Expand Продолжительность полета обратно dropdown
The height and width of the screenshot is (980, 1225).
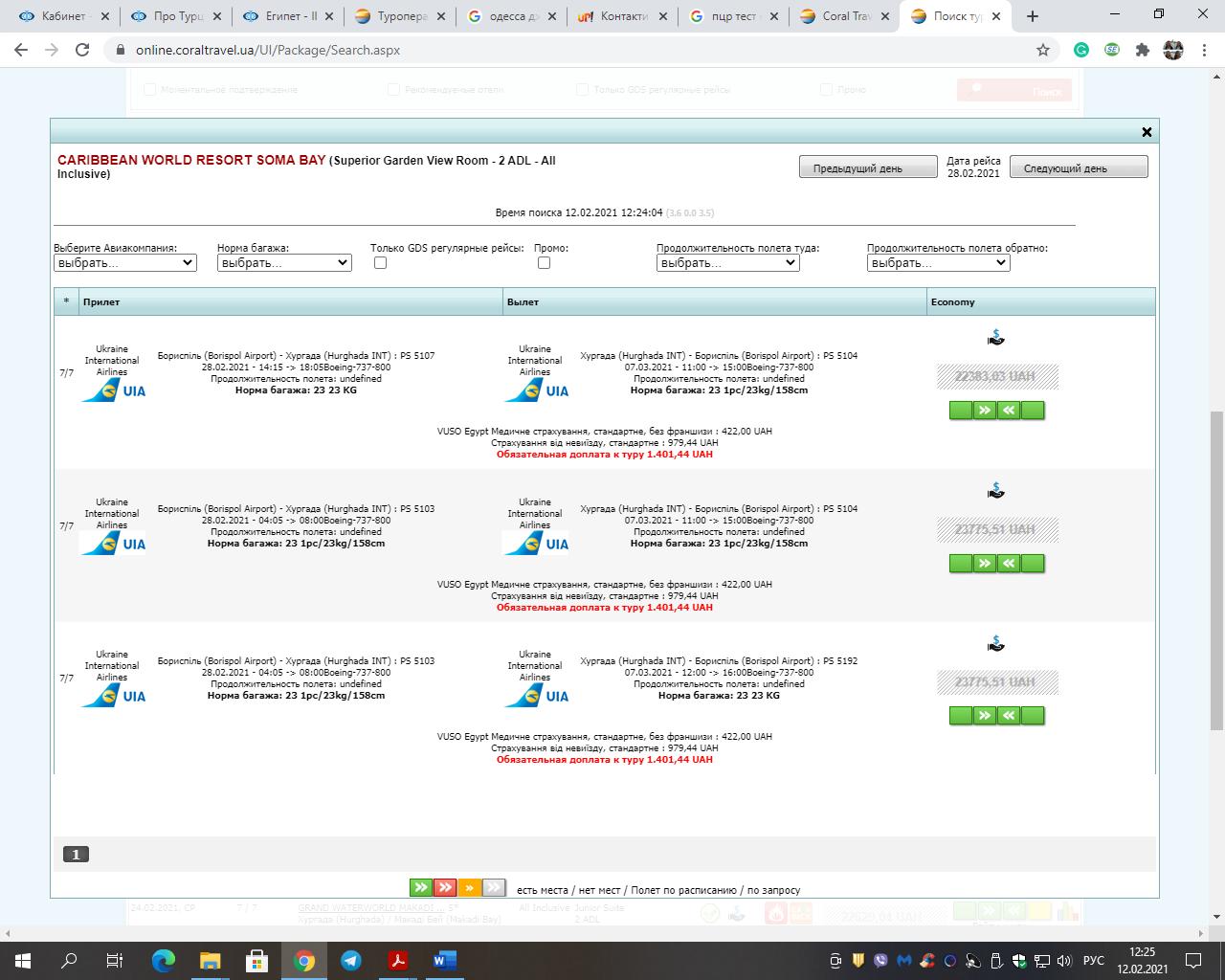(938, 263)
